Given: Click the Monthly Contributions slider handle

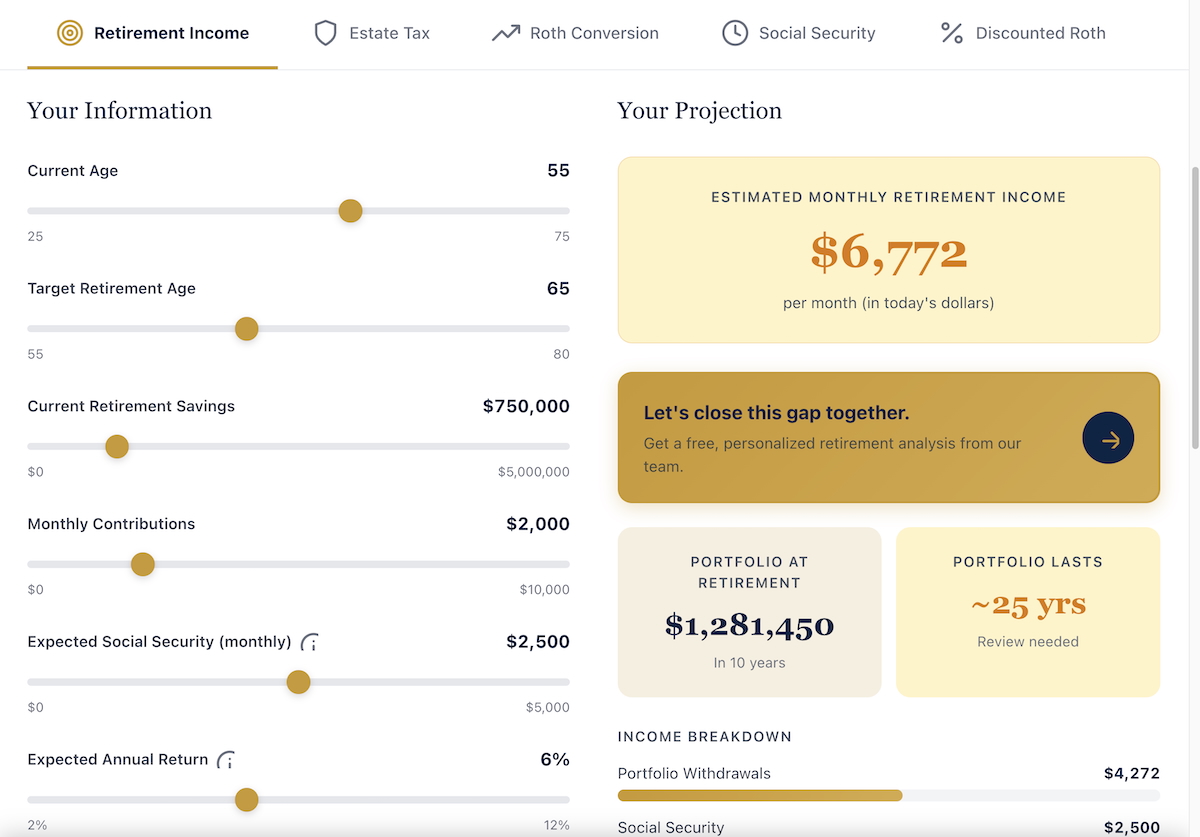Looking at the screenshot, I should [x=143, y=565].
